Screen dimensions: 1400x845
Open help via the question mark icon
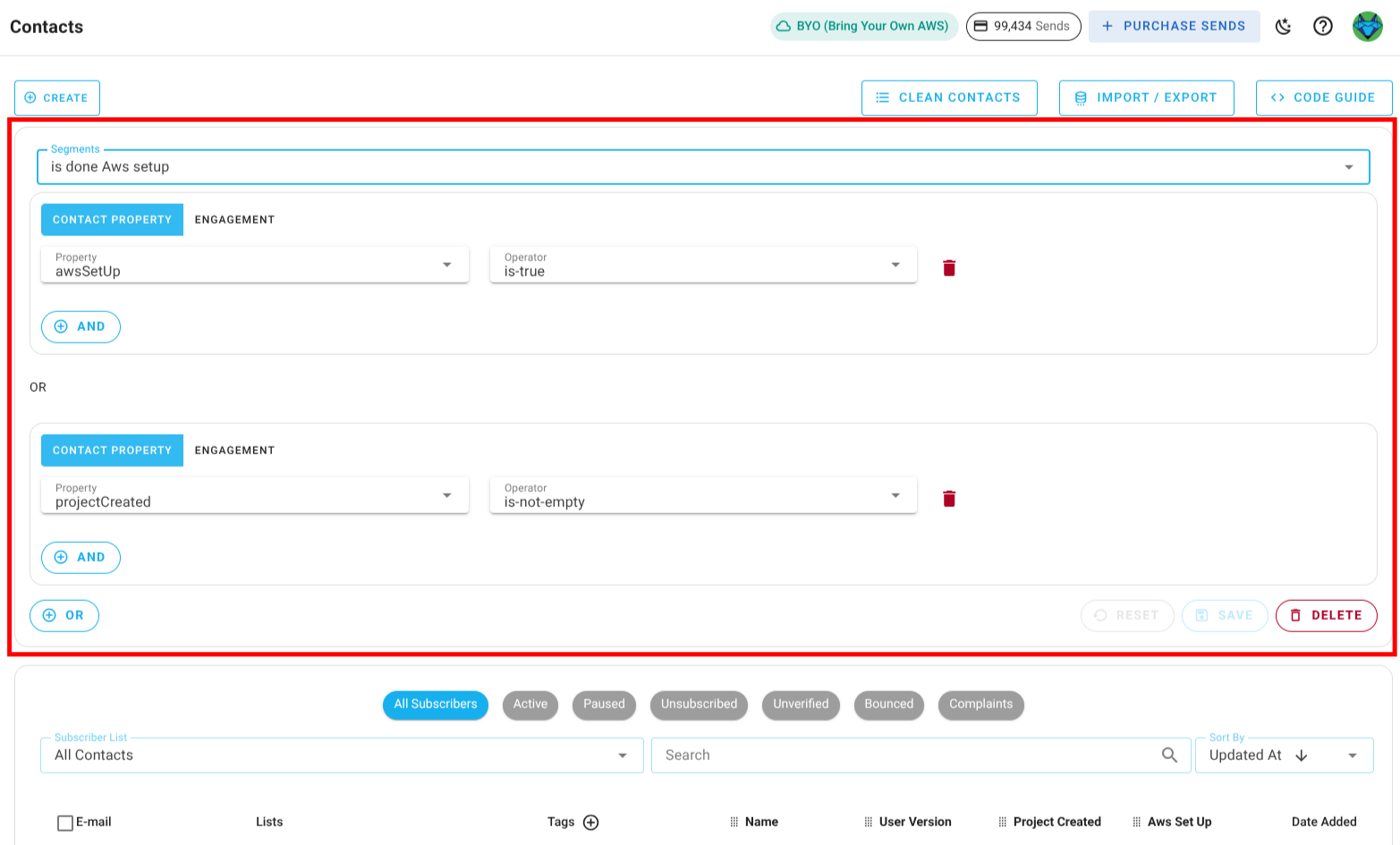pyautogui.click(x=1323, y=26)
